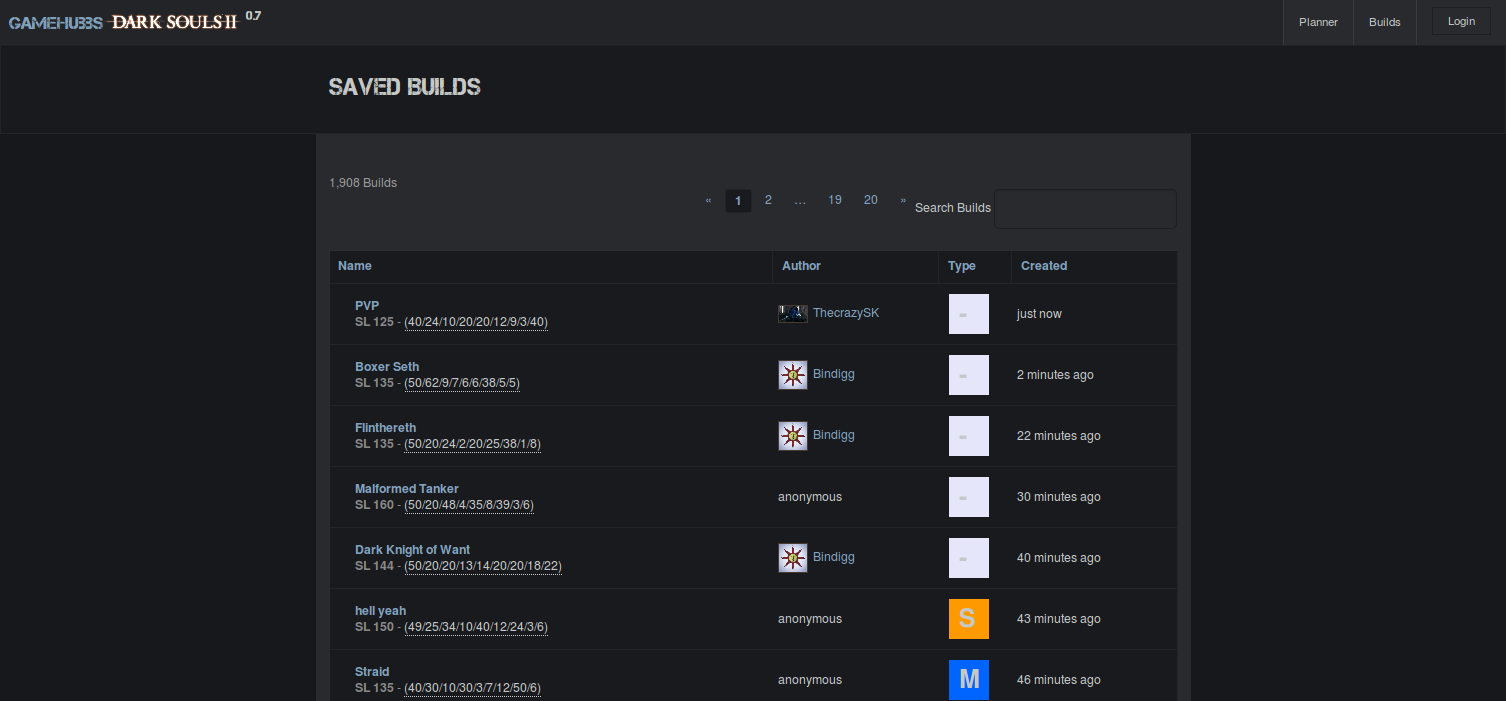This screenshot has width=1506, height=701.
Task: Open Bindigg's profile link in Flinthereth row
Action: [x=834, y=435]
